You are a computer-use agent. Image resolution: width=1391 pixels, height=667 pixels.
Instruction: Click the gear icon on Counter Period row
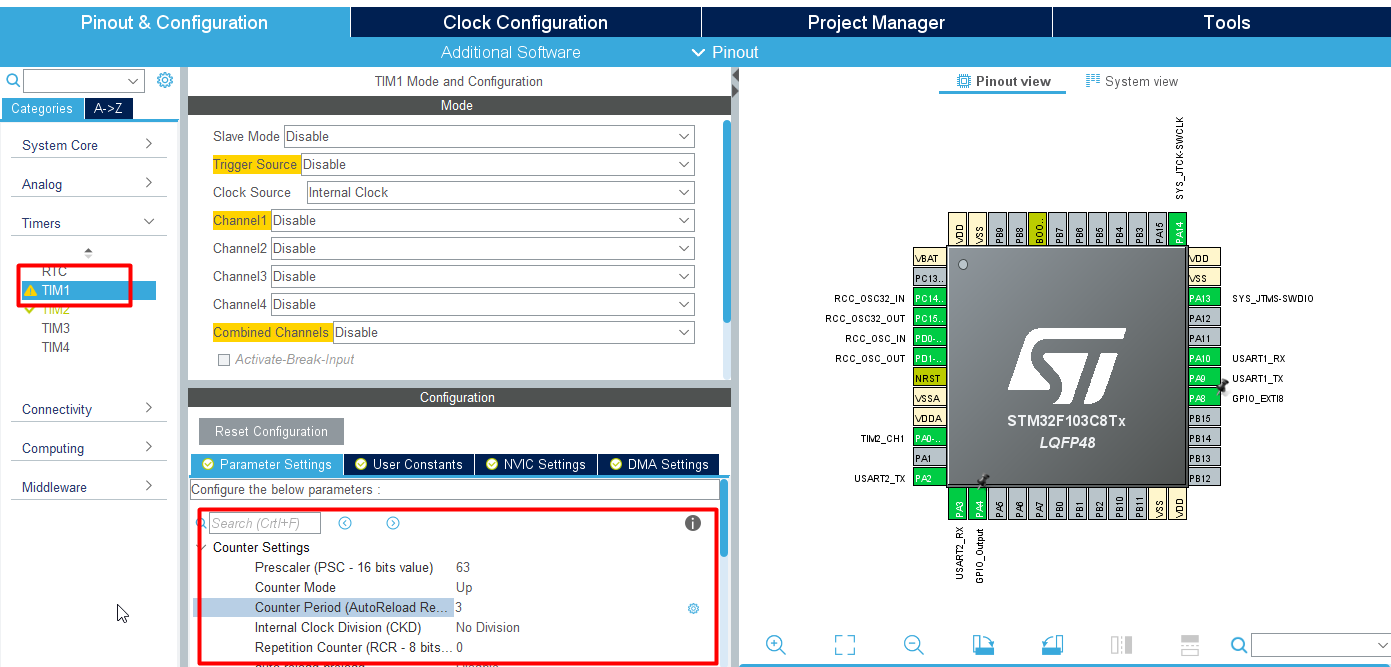[693, 608]
